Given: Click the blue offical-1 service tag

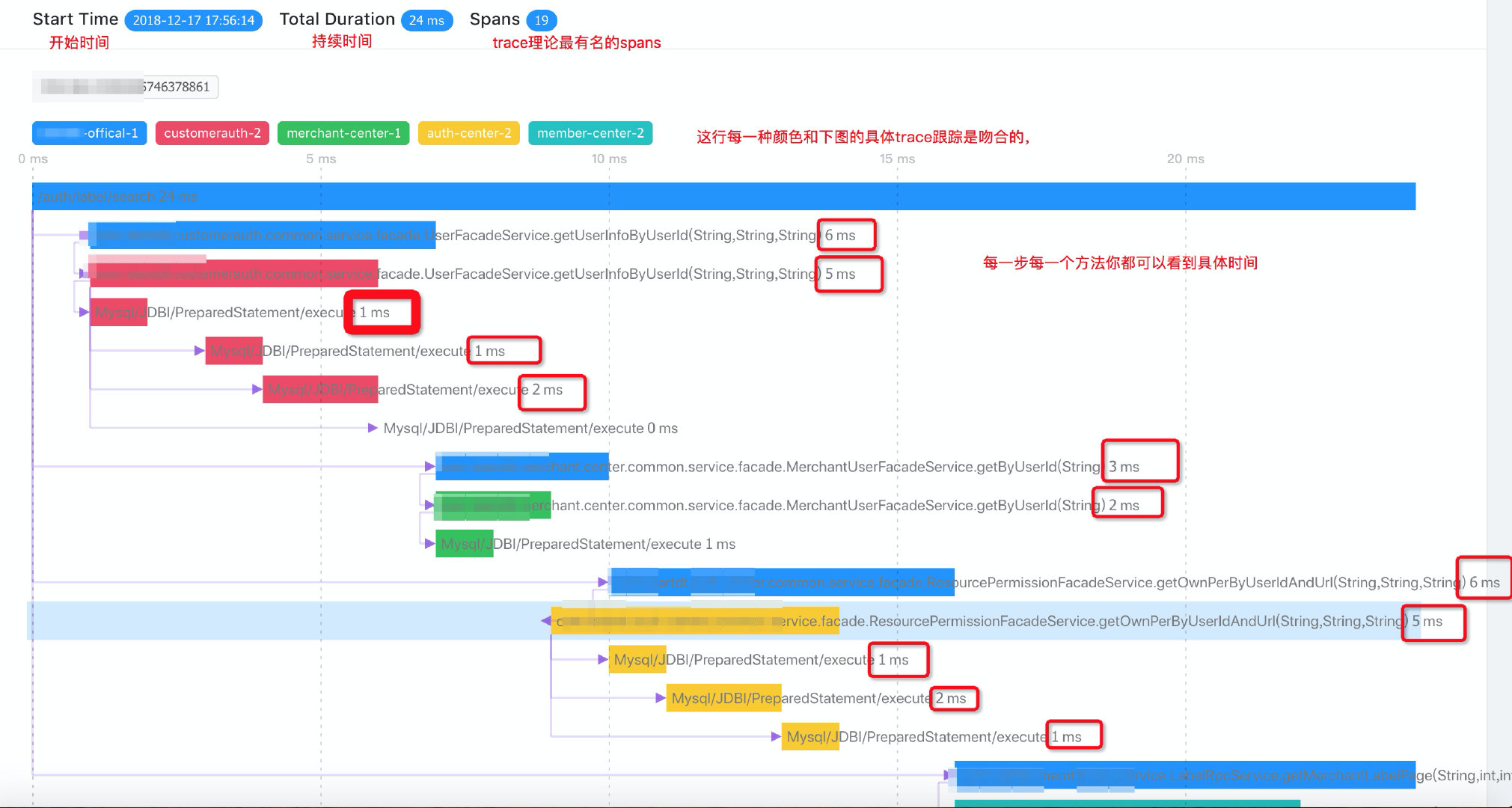Looking at the screenshot, I should click(90, 133).
